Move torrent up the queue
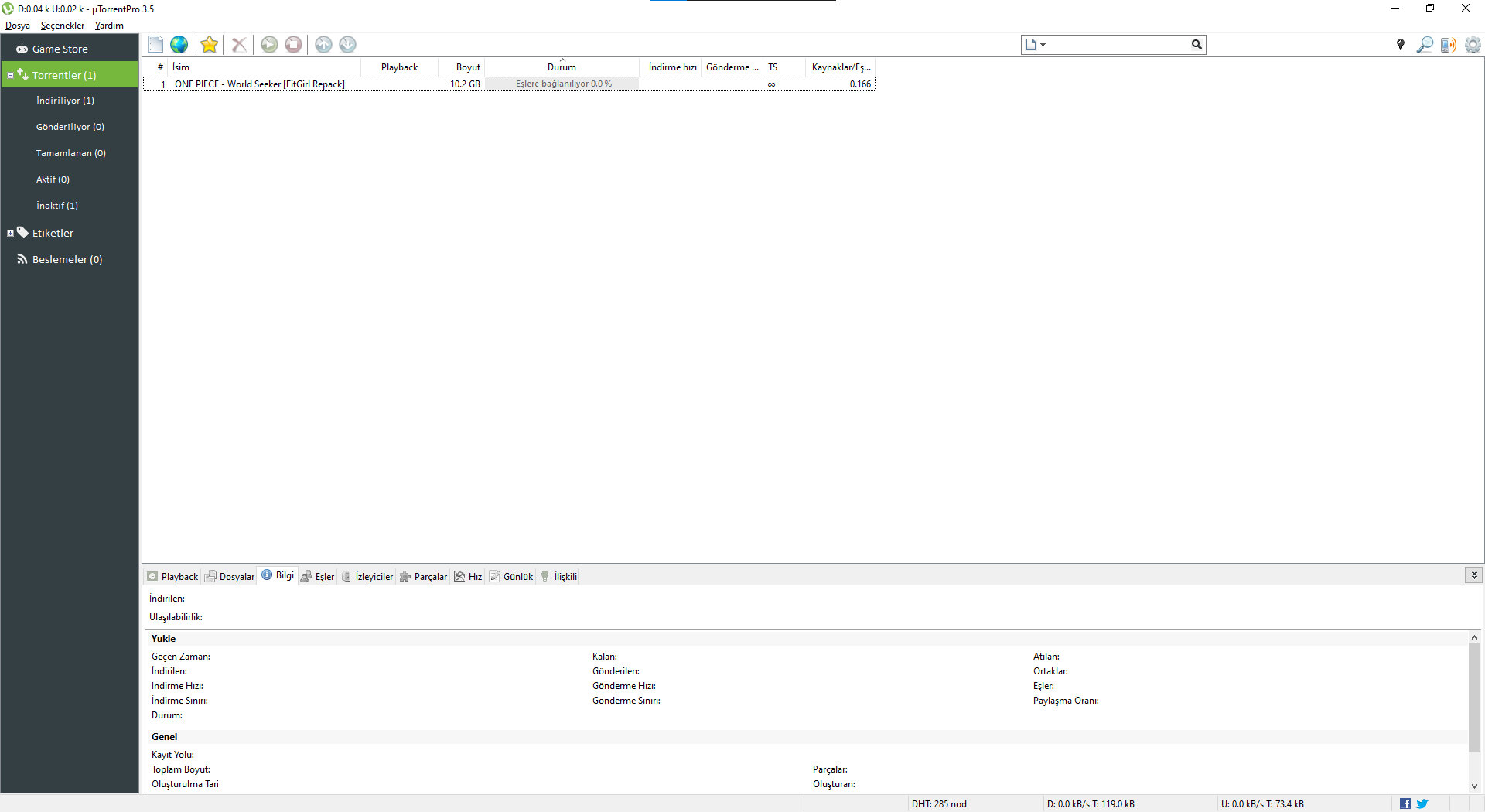 coord(323,45)
